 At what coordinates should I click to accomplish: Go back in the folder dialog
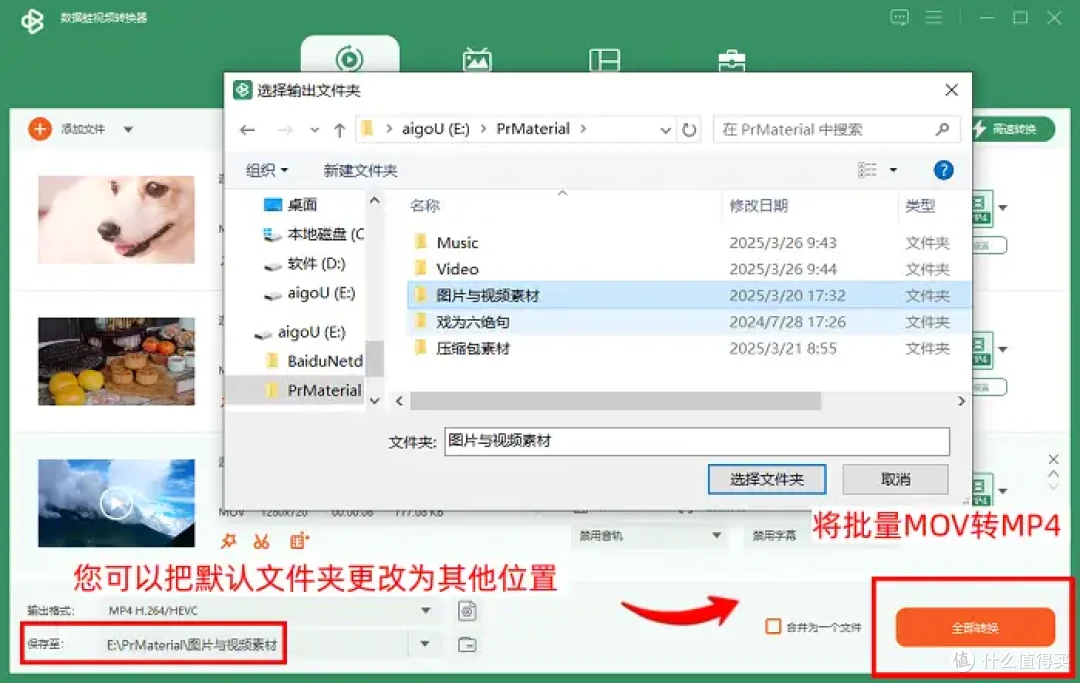click(x=248, y=129)
